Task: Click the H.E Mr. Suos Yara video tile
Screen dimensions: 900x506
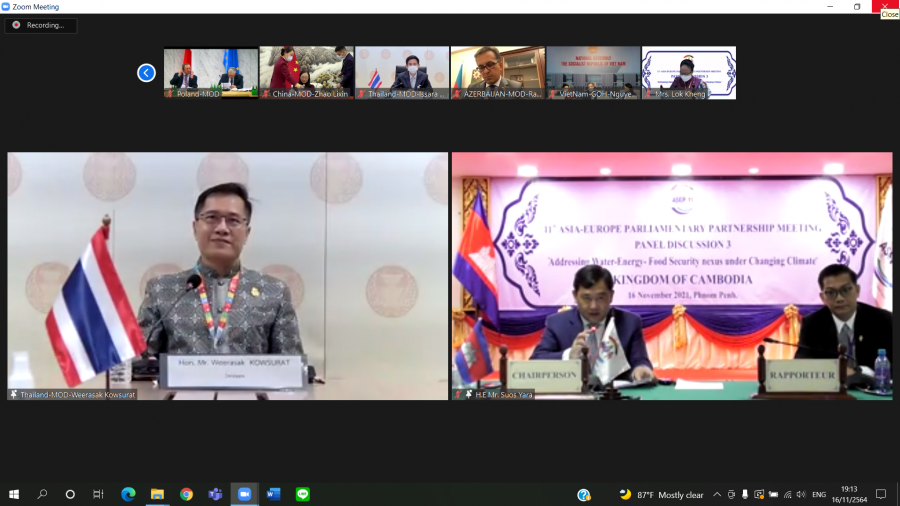Action: coord(672,276)
